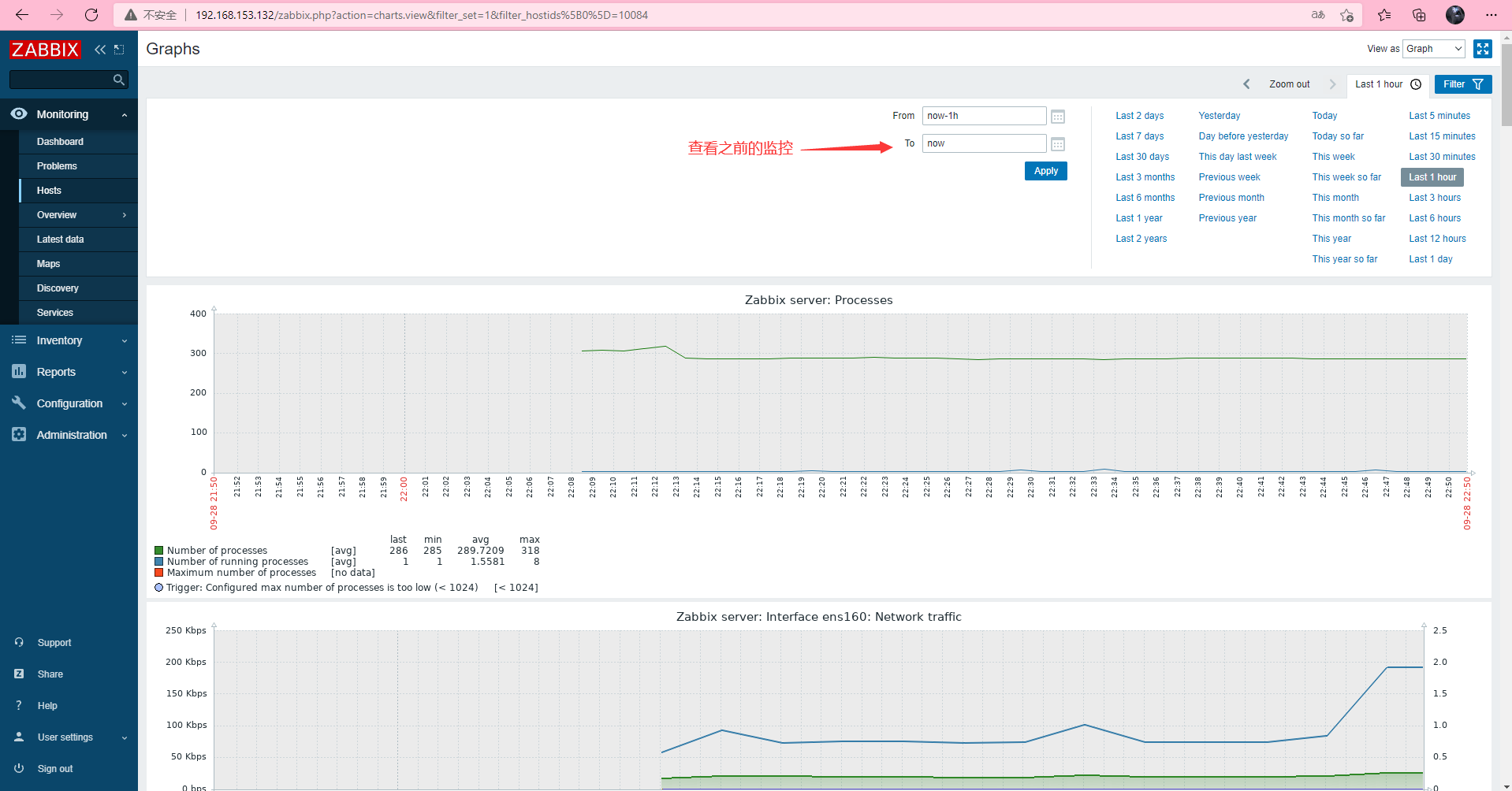This screenshot has width=1512, height=791.
Task: Expand the Inventory menu section
Action: (125, 341)
